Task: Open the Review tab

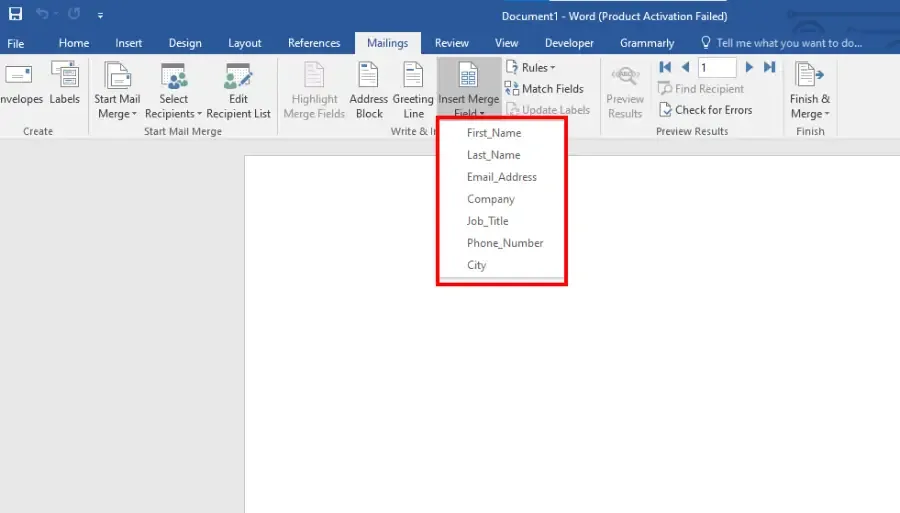Action: (452, 43)
